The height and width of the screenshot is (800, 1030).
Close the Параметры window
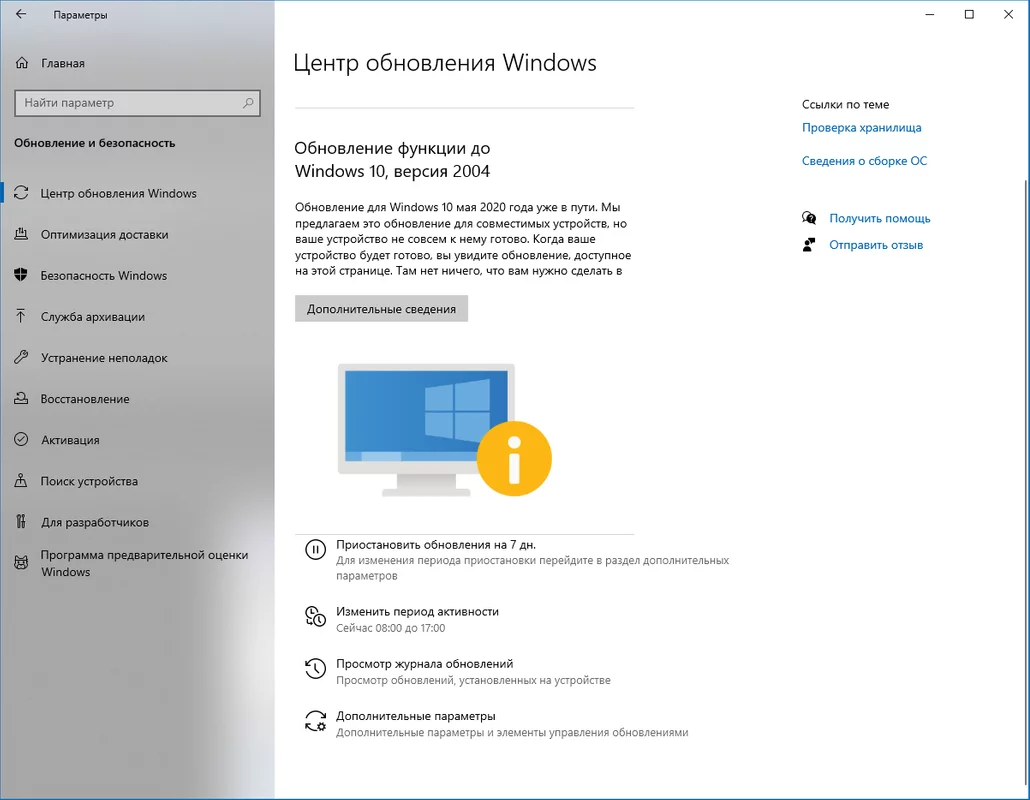1008,14
